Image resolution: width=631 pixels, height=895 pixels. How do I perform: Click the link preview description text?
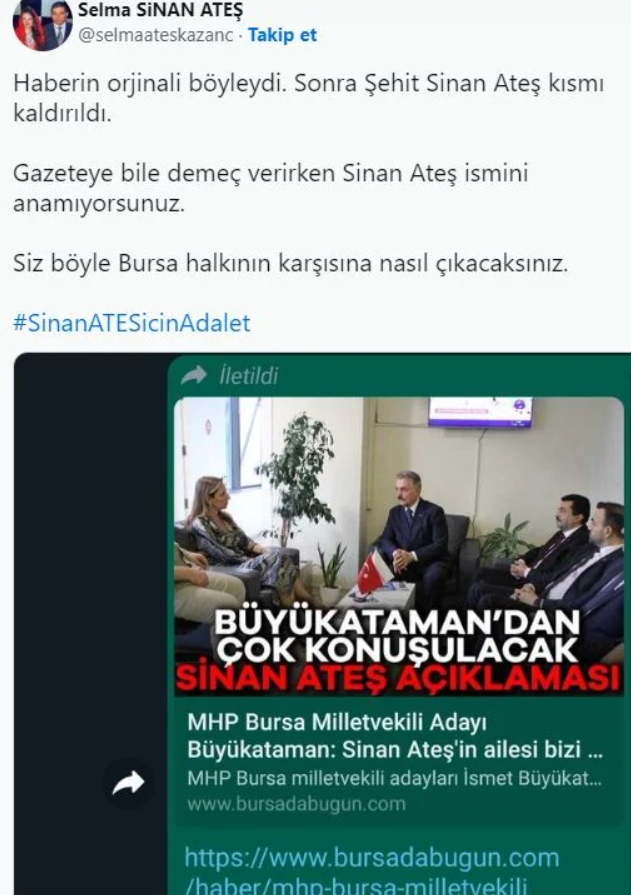pyautogui.click(x=394, y=778)
